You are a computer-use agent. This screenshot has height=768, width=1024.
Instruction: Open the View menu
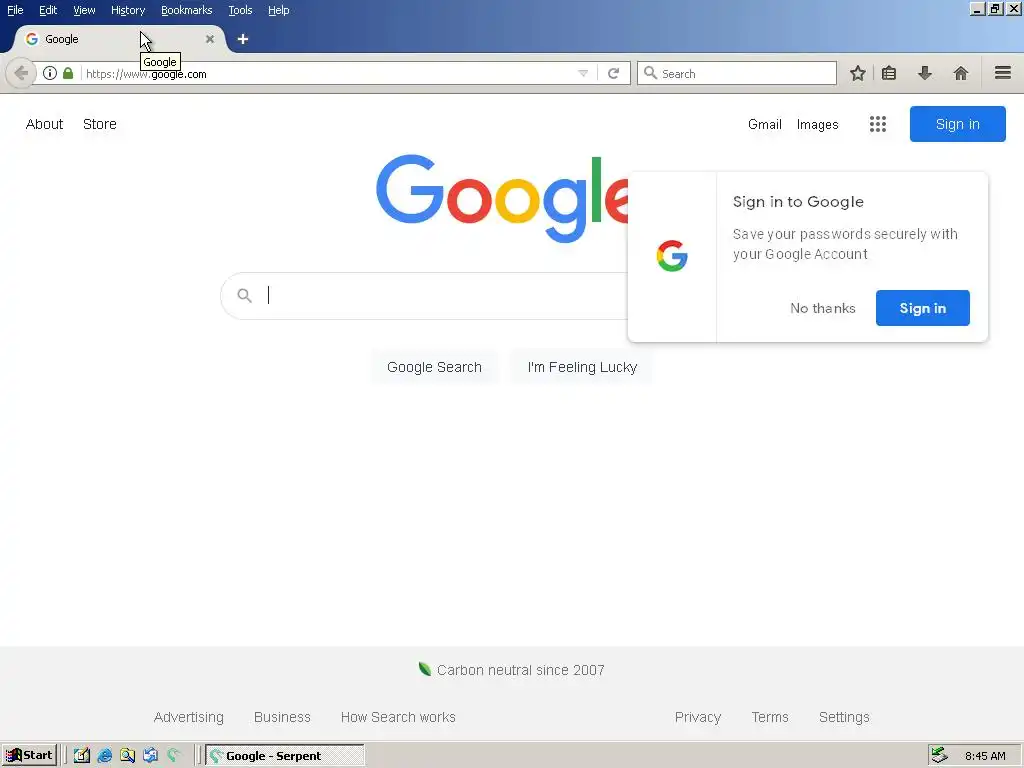click(x=84, y=10)
